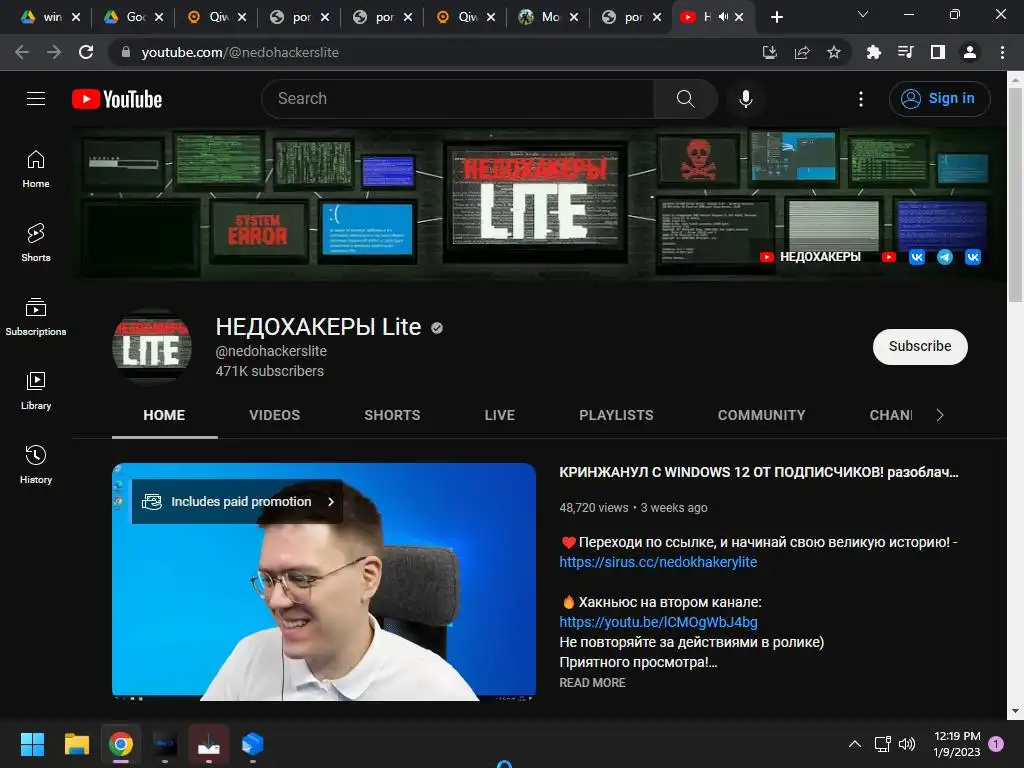Click the browser address bar URL

point(240,52)
